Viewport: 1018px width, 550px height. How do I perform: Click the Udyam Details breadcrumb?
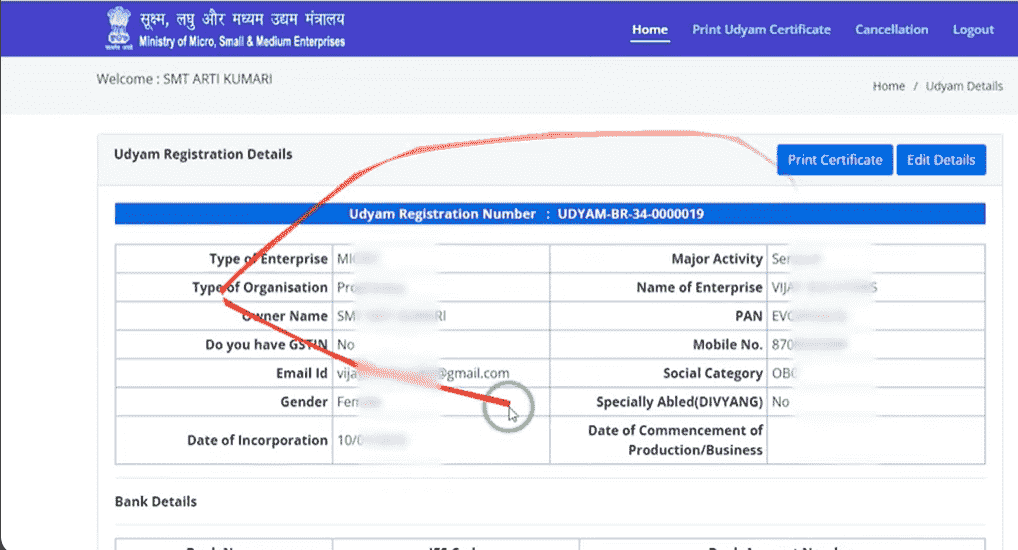(x=963, y=86)
